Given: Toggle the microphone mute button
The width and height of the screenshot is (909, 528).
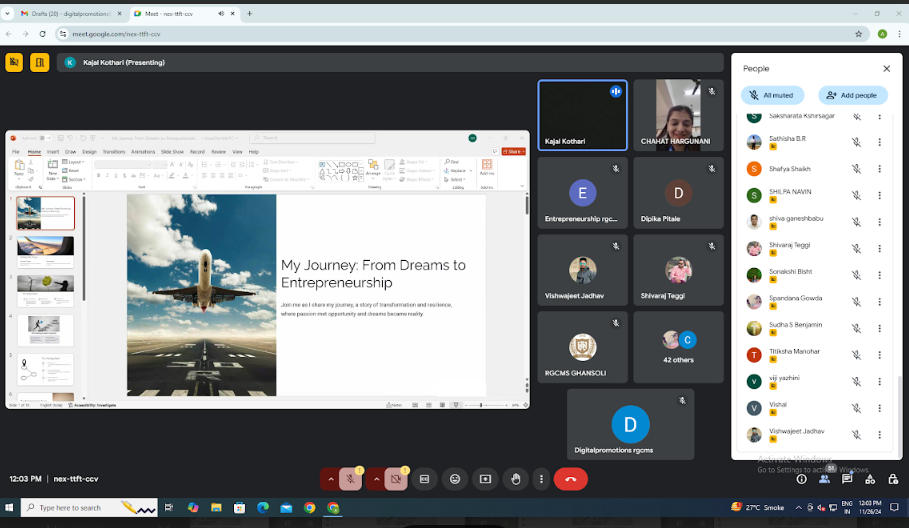Looking at the screenshot, I should tap(350, 479).
